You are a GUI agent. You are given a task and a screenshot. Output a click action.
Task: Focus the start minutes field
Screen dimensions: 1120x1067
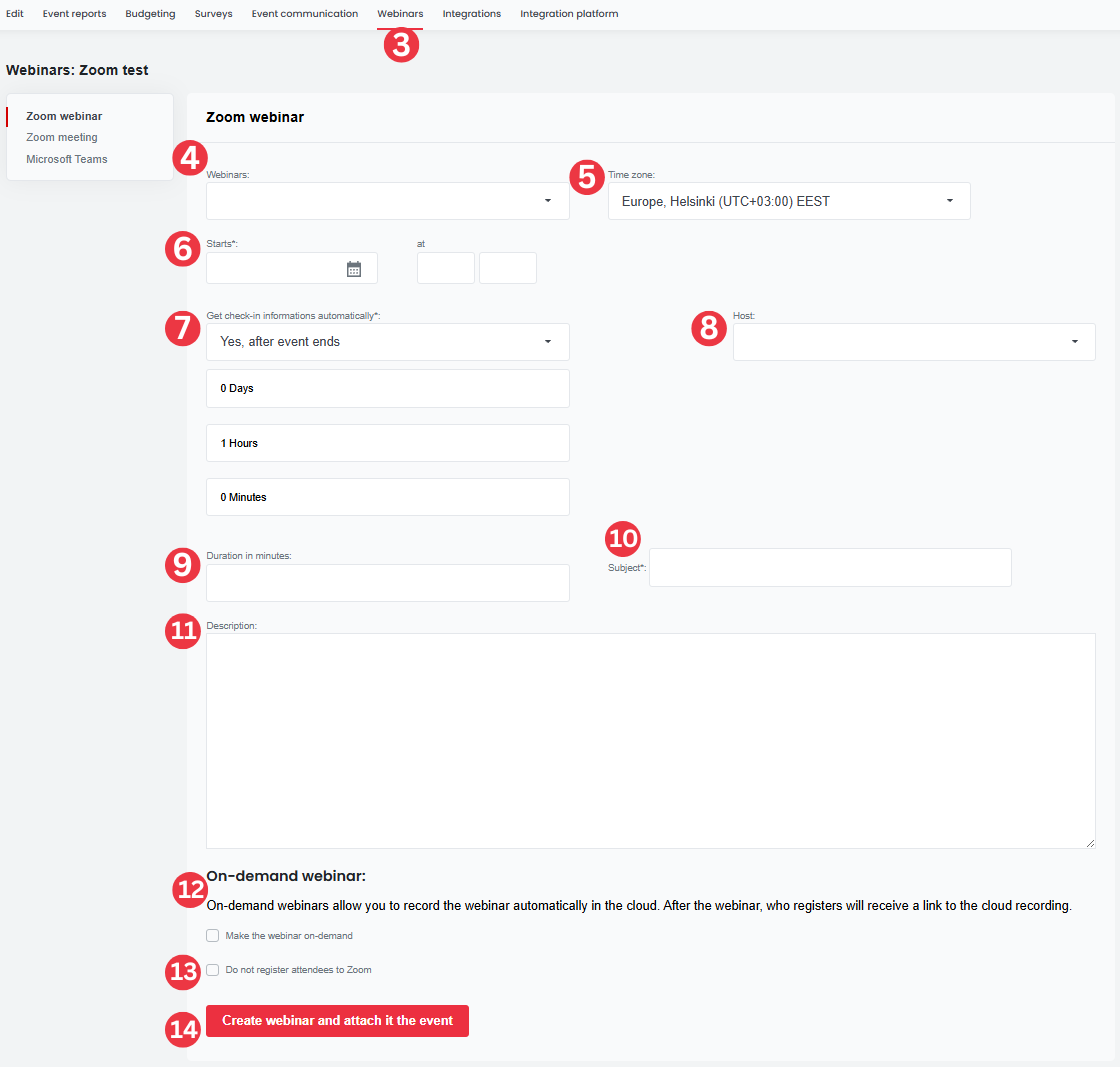click(508, 268)
